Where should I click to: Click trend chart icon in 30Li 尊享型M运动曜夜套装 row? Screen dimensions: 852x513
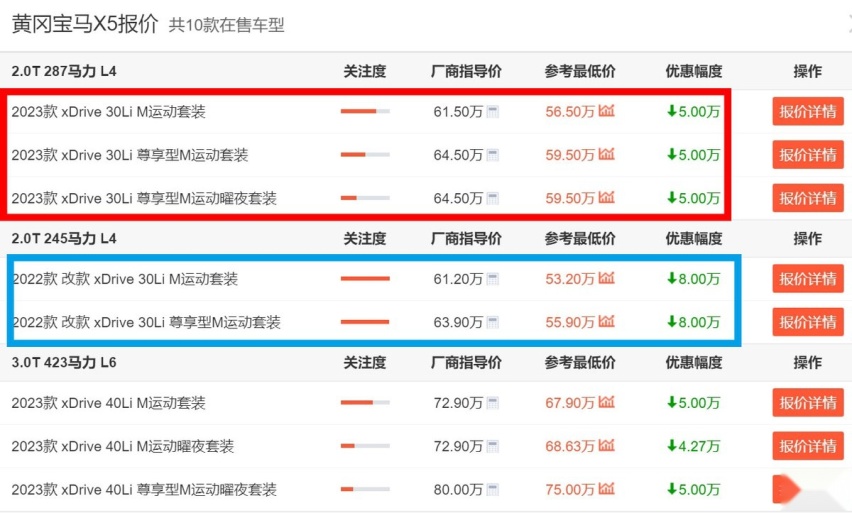point(606,197)
